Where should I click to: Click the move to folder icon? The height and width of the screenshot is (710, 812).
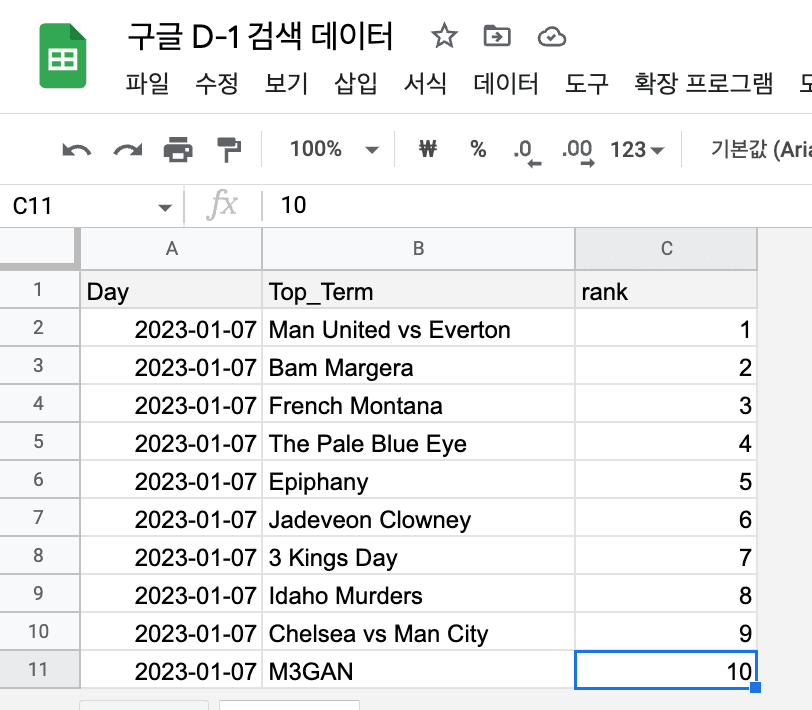point(497,36)
